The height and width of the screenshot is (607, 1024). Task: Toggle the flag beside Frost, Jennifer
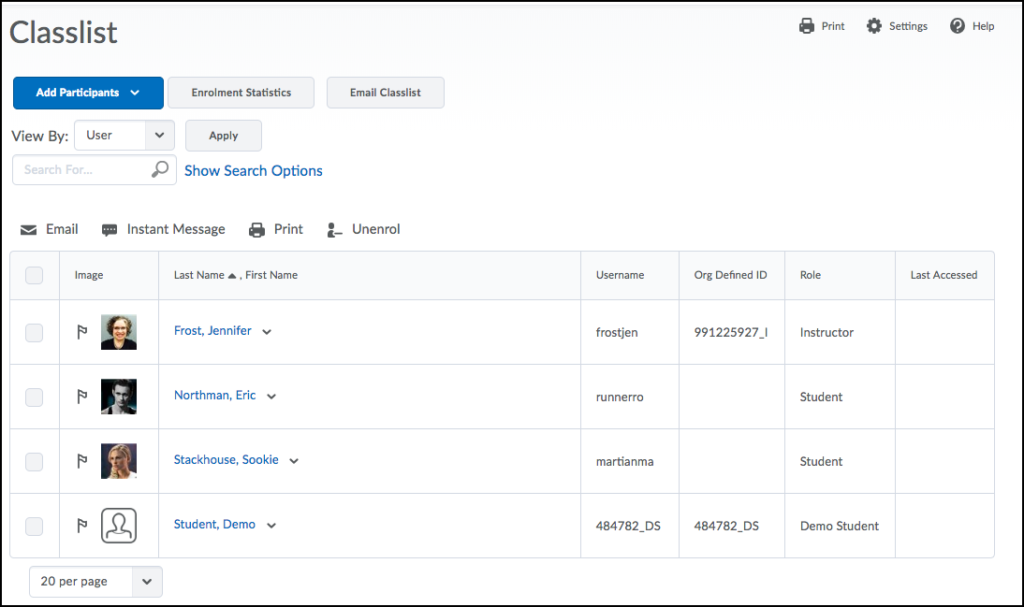coord(83,332)
